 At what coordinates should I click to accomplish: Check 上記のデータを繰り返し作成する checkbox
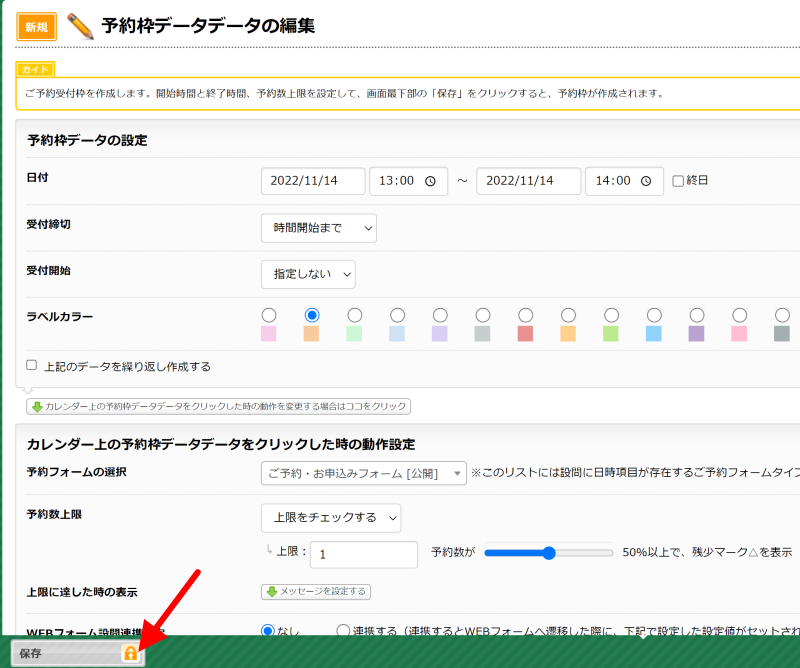pos(32,365)
